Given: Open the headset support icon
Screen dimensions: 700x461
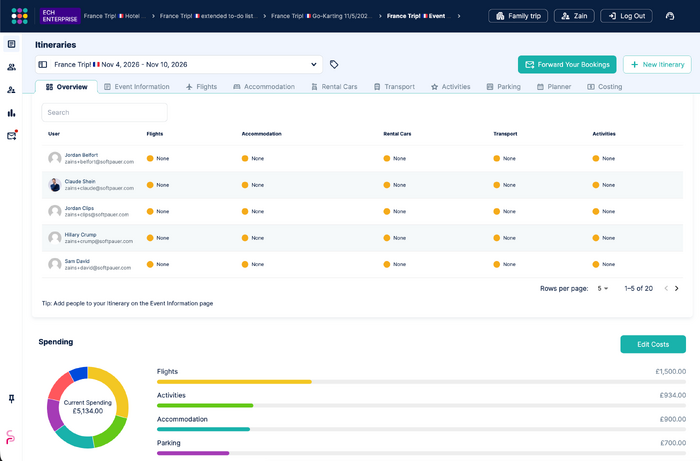Looking at the screenshot, I should pyautogui.click(x=670, y=16).
